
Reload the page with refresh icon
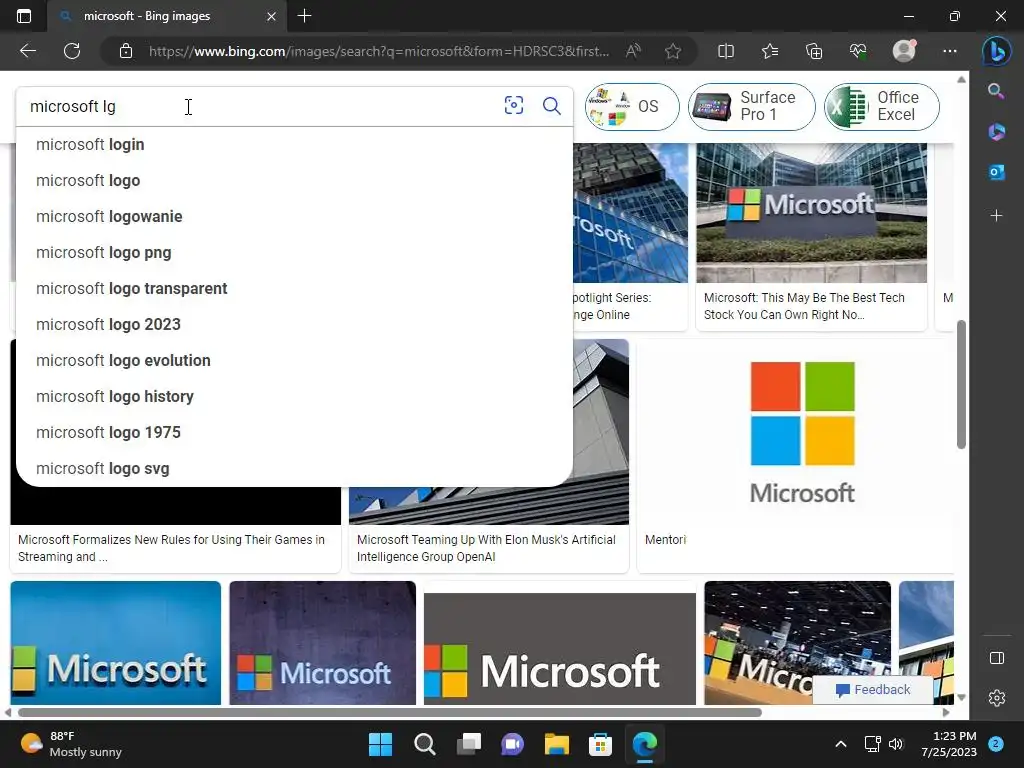[72, 51]
